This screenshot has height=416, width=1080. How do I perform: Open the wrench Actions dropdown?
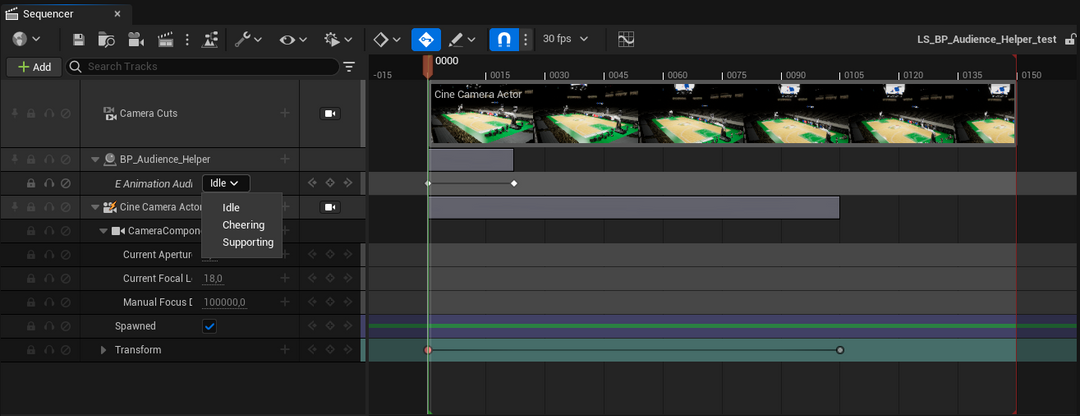[248, 39]
